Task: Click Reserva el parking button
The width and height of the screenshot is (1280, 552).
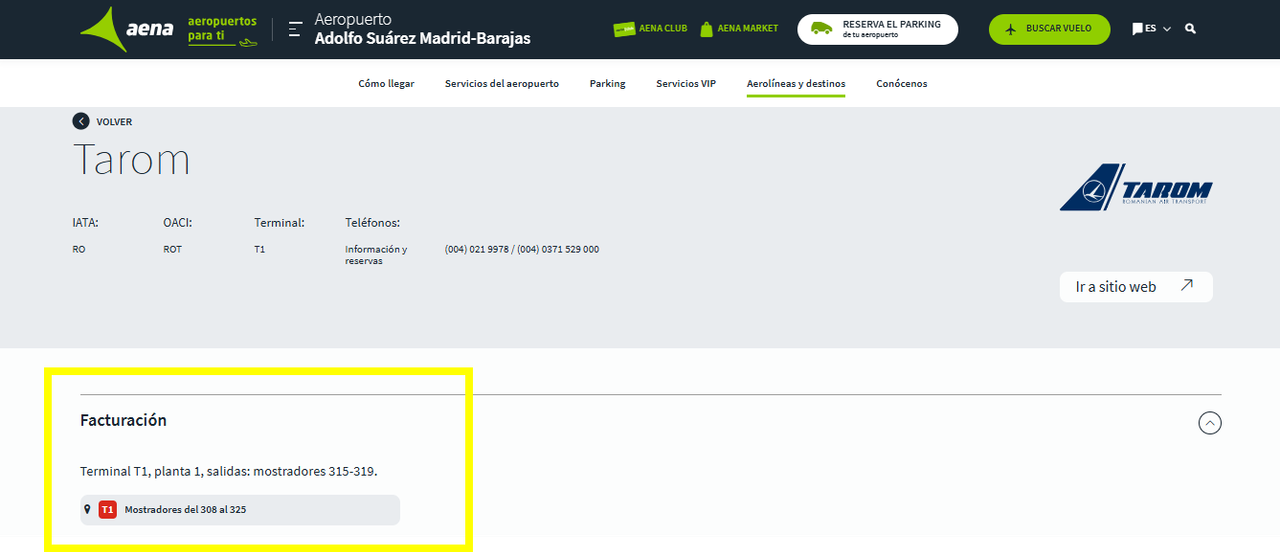Action: [878, 29]
